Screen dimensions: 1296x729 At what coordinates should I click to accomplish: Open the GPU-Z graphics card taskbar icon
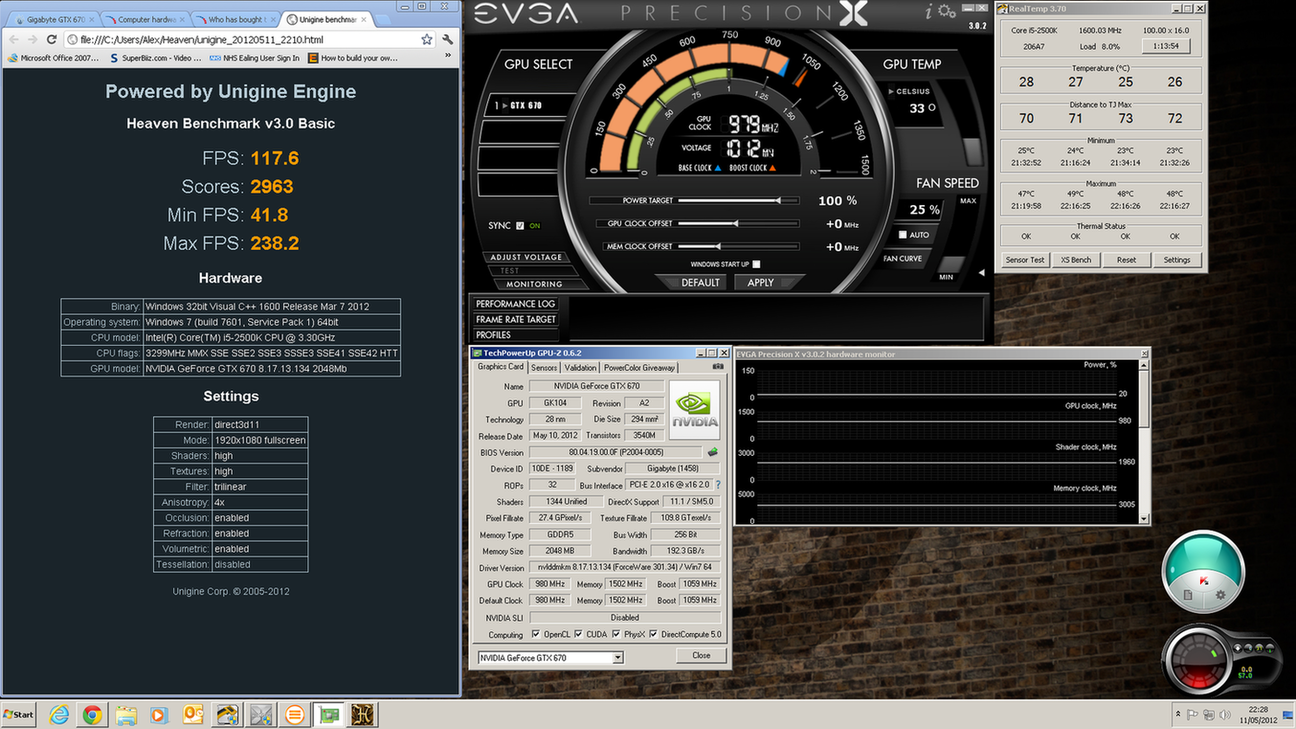pyautogui.click(x=328, y=714)
